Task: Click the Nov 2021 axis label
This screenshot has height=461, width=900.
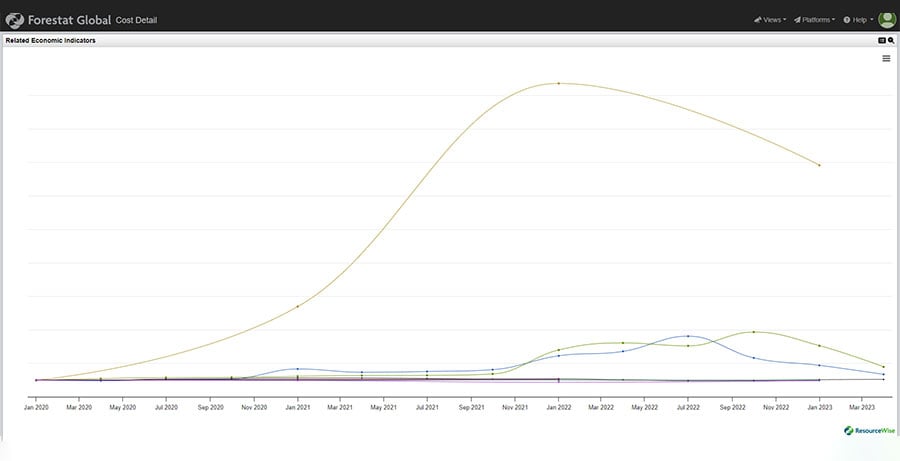Action: point(515,407)
